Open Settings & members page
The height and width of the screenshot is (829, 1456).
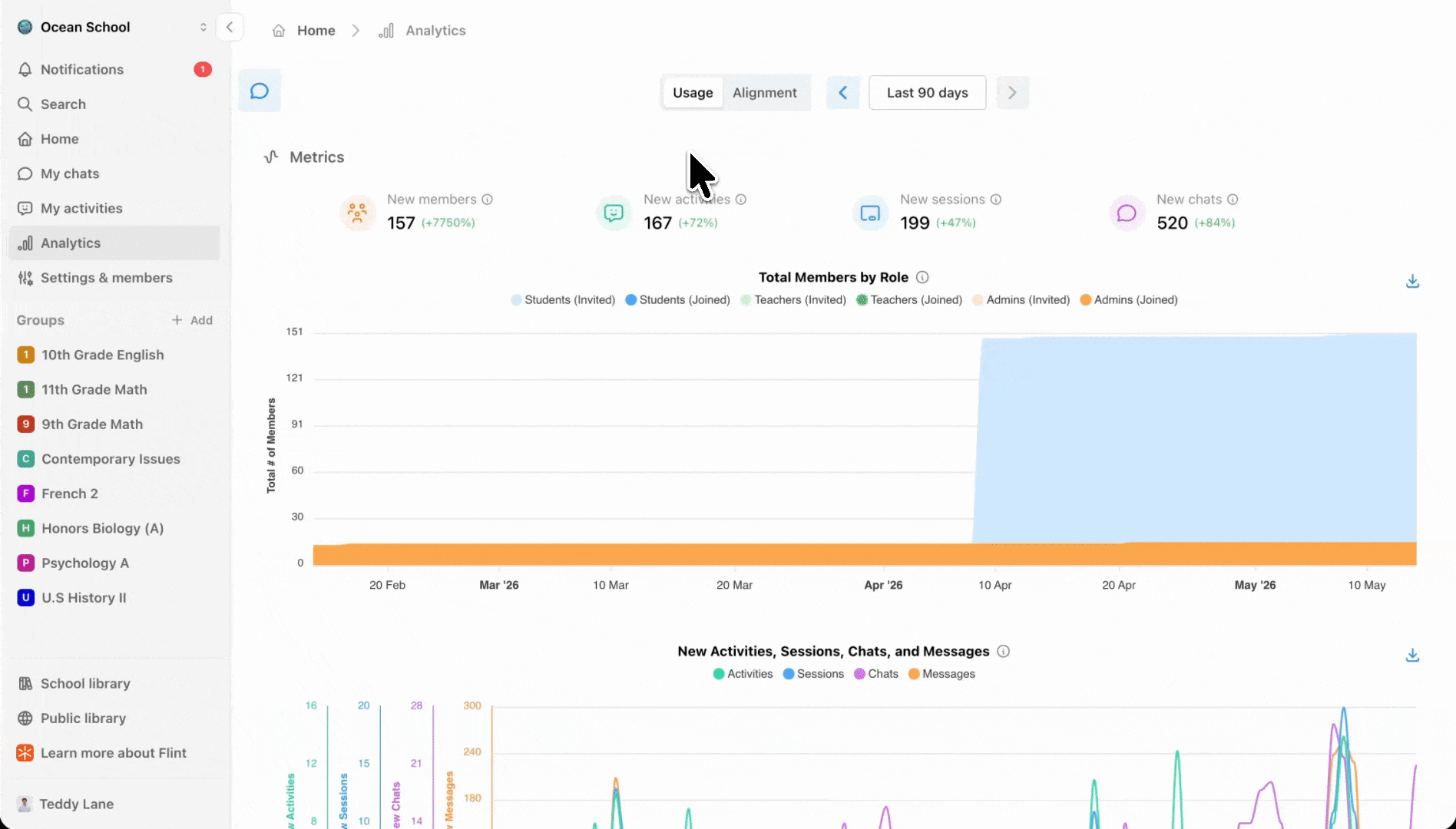click(114, 278)
